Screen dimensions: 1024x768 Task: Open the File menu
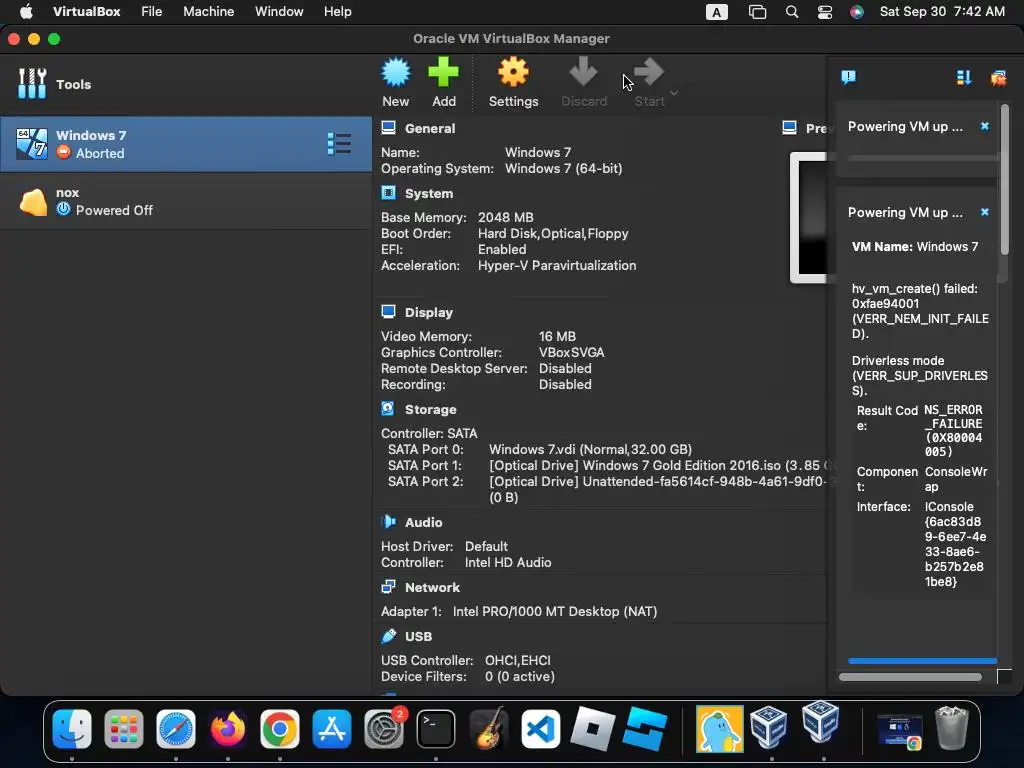[152, 12]
